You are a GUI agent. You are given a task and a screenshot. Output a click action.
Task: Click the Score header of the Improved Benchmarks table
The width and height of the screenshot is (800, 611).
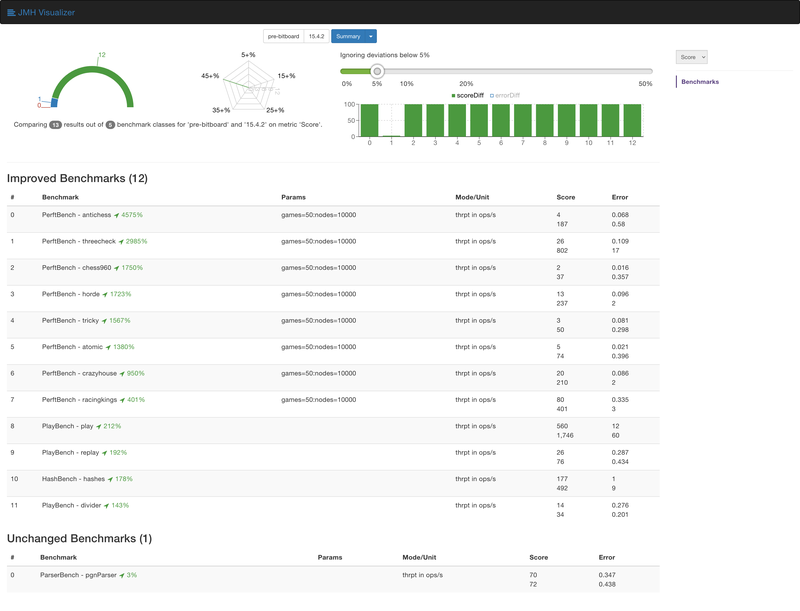click(x=566, y=197)
